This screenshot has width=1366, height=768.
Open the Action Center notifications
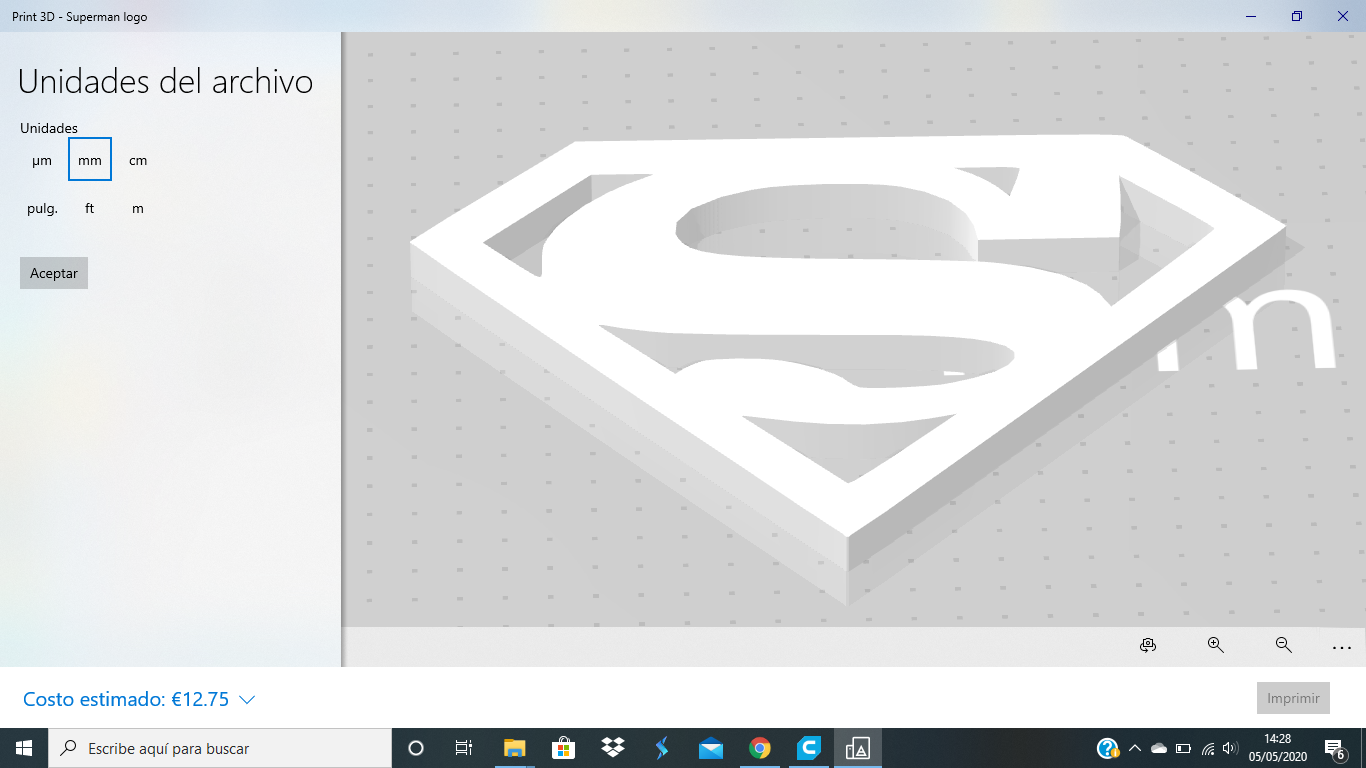(x=1334, y=748)
